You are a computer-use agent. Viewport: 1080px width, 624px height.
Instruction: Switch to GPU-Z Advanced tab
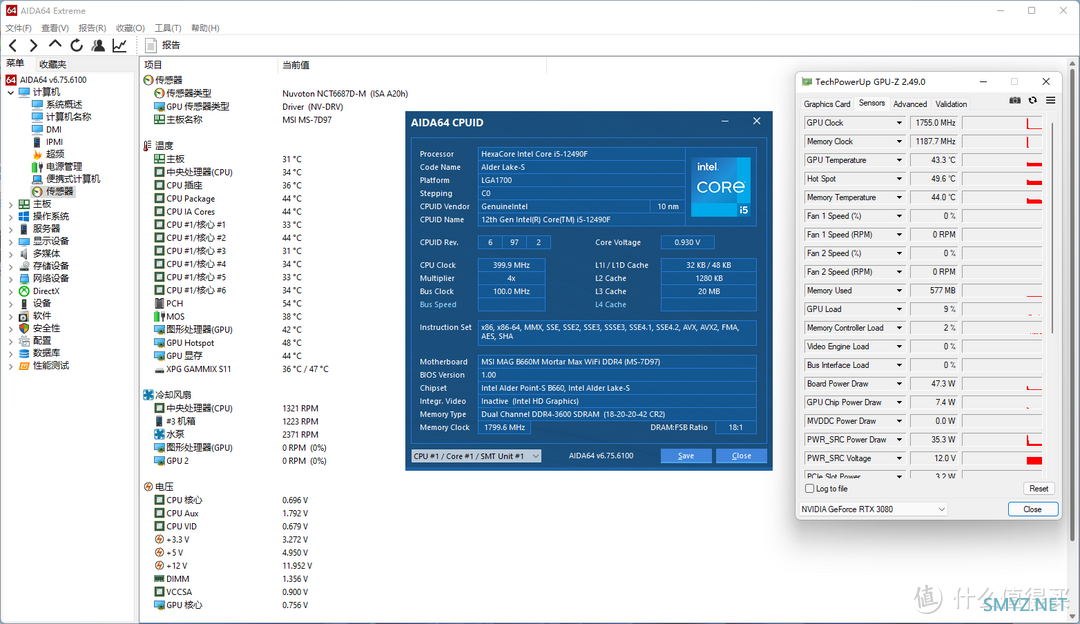910,104
